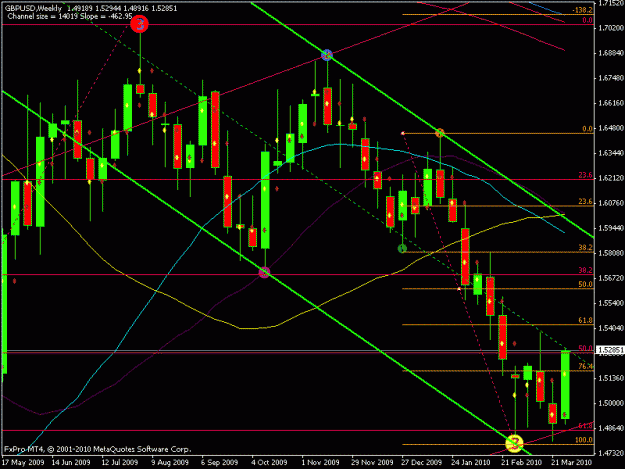Viewport: 625px width, 469px height.
Task: Click the 1.50000 price axis label
Action: click(611, 403)
